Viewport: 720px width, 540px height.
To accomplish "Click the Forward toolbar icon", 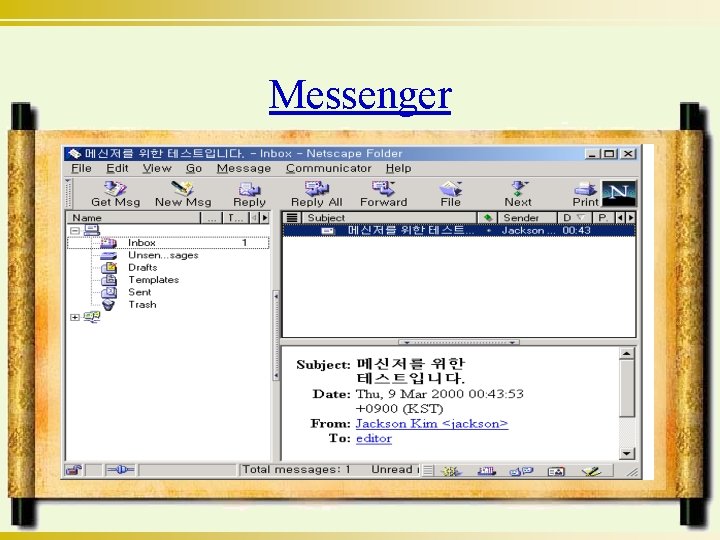I will pyautogui.click(x=383, y=194).
